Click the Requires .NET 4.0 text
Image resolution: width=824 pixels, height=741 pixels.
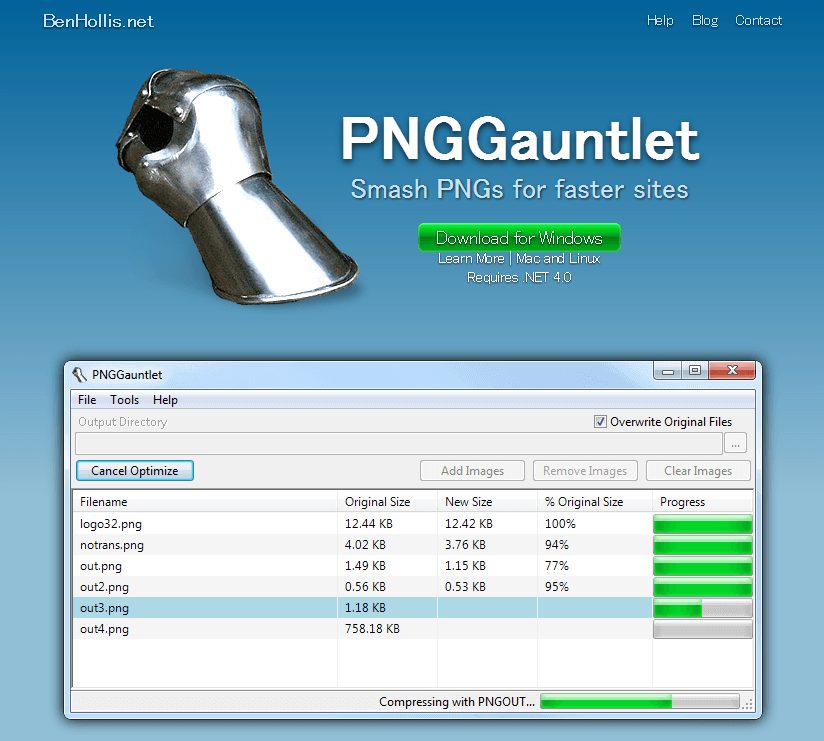click(x=519, y=277)
